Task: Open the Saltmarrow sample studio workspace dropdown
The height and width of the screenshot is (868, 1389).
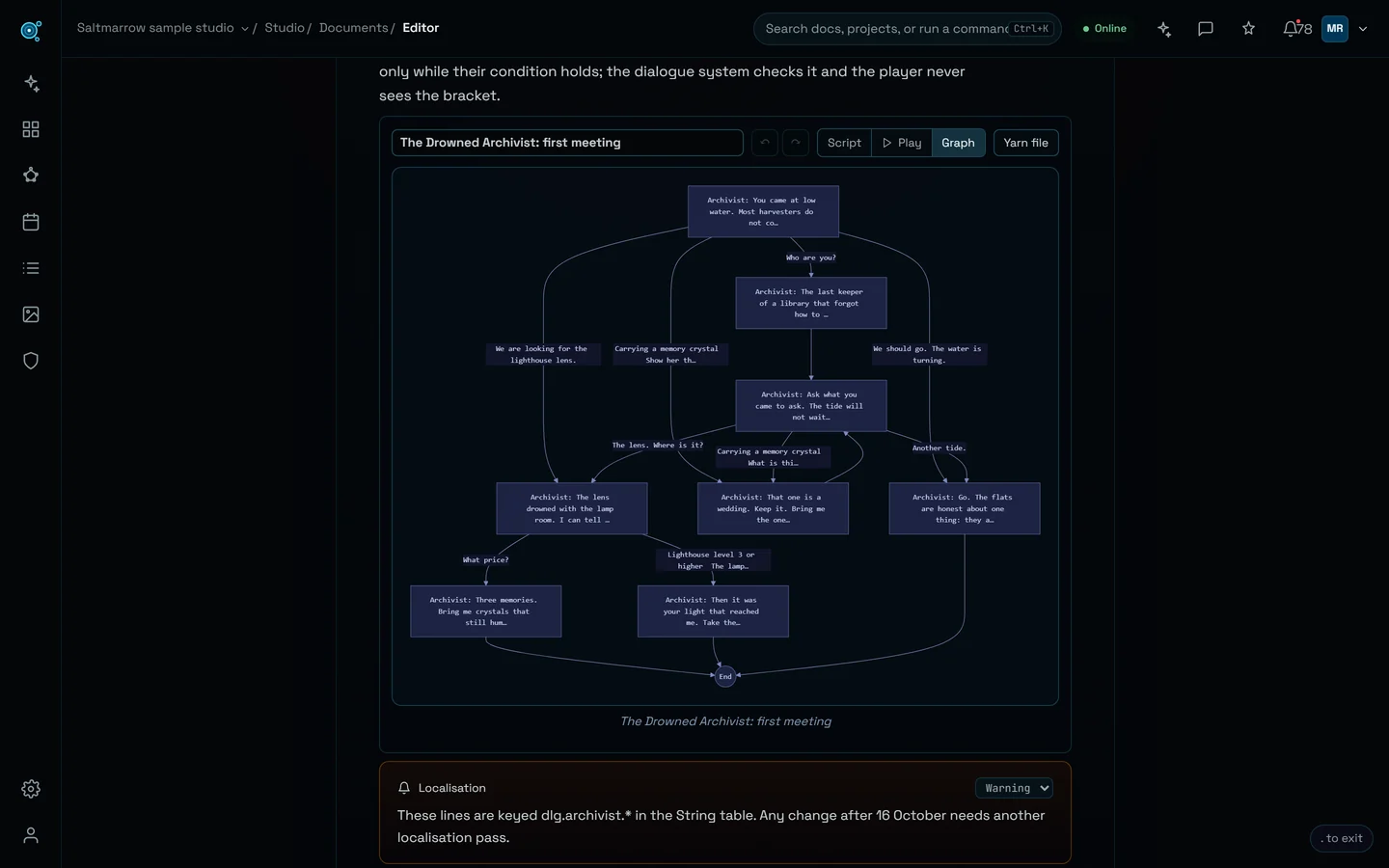Action: (x=162, y=28)
